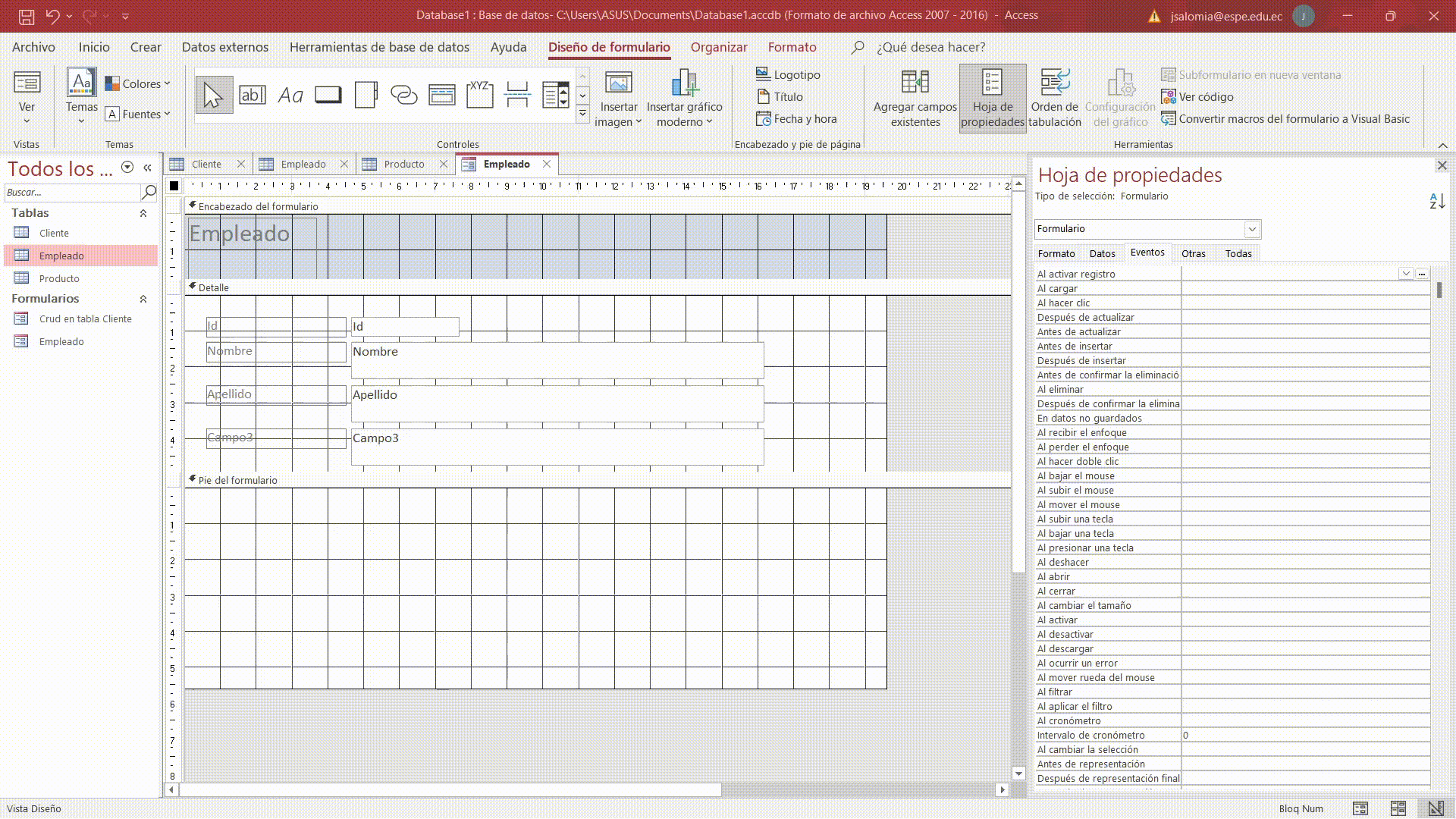Open the navigation pane category menu arrow
The image size is (1456, 819).
[127, 168]
